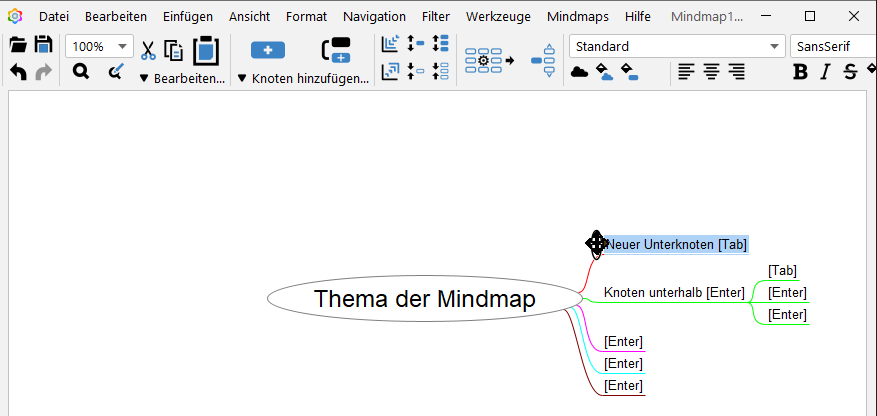Undo the last action
Viewport: 877px width, 416px height.
pos(18,72)
